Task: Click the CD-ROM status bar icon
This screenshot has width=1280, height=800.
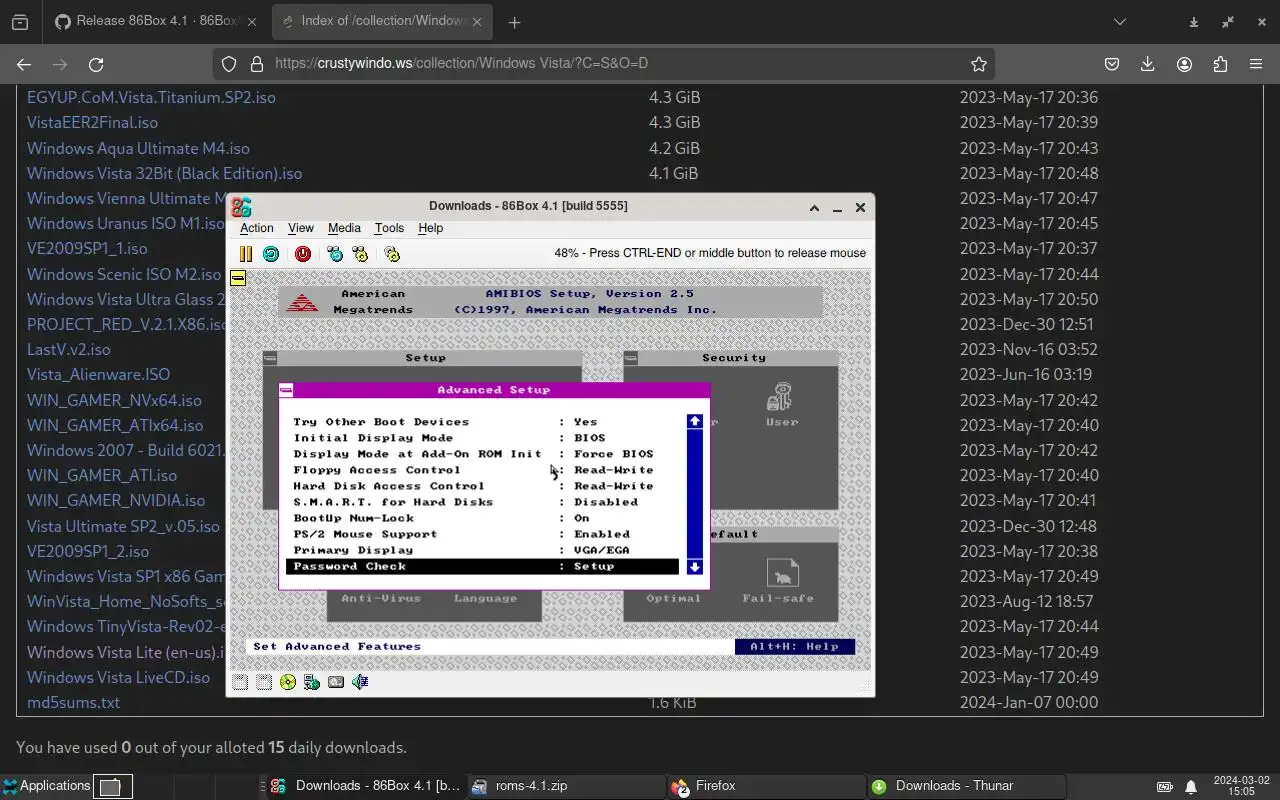Action: [288, 682]
